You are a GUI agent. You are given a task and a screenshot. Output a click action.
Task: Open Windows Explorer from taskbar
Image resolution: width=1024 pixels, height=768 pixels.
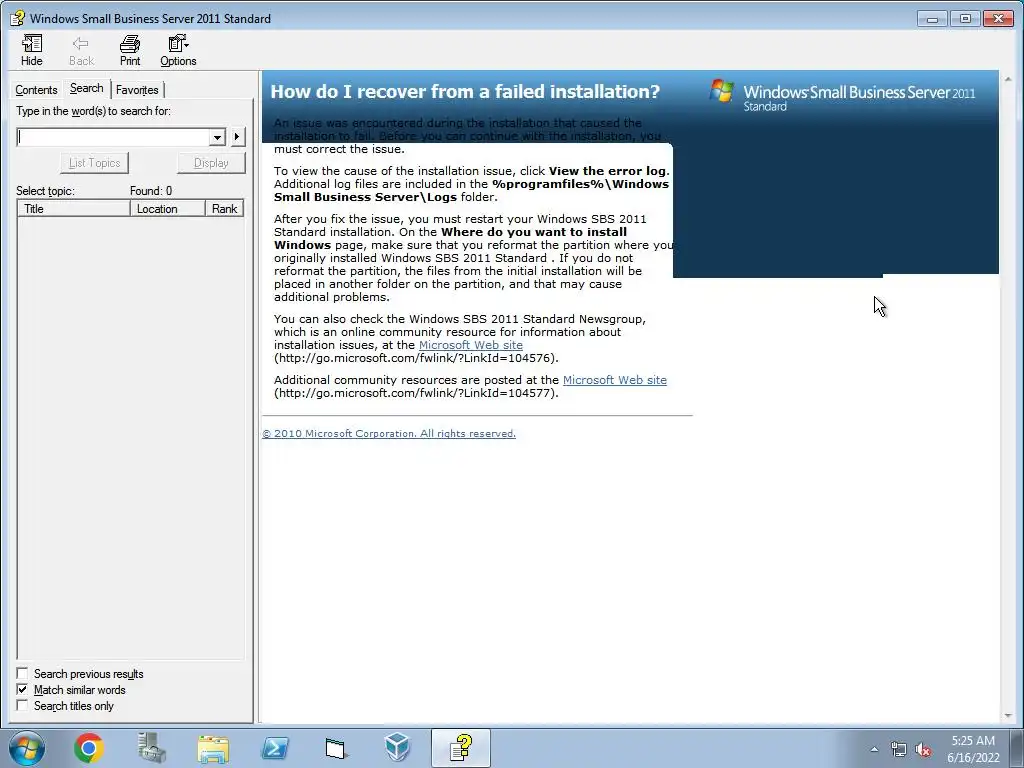coord(213,748)
